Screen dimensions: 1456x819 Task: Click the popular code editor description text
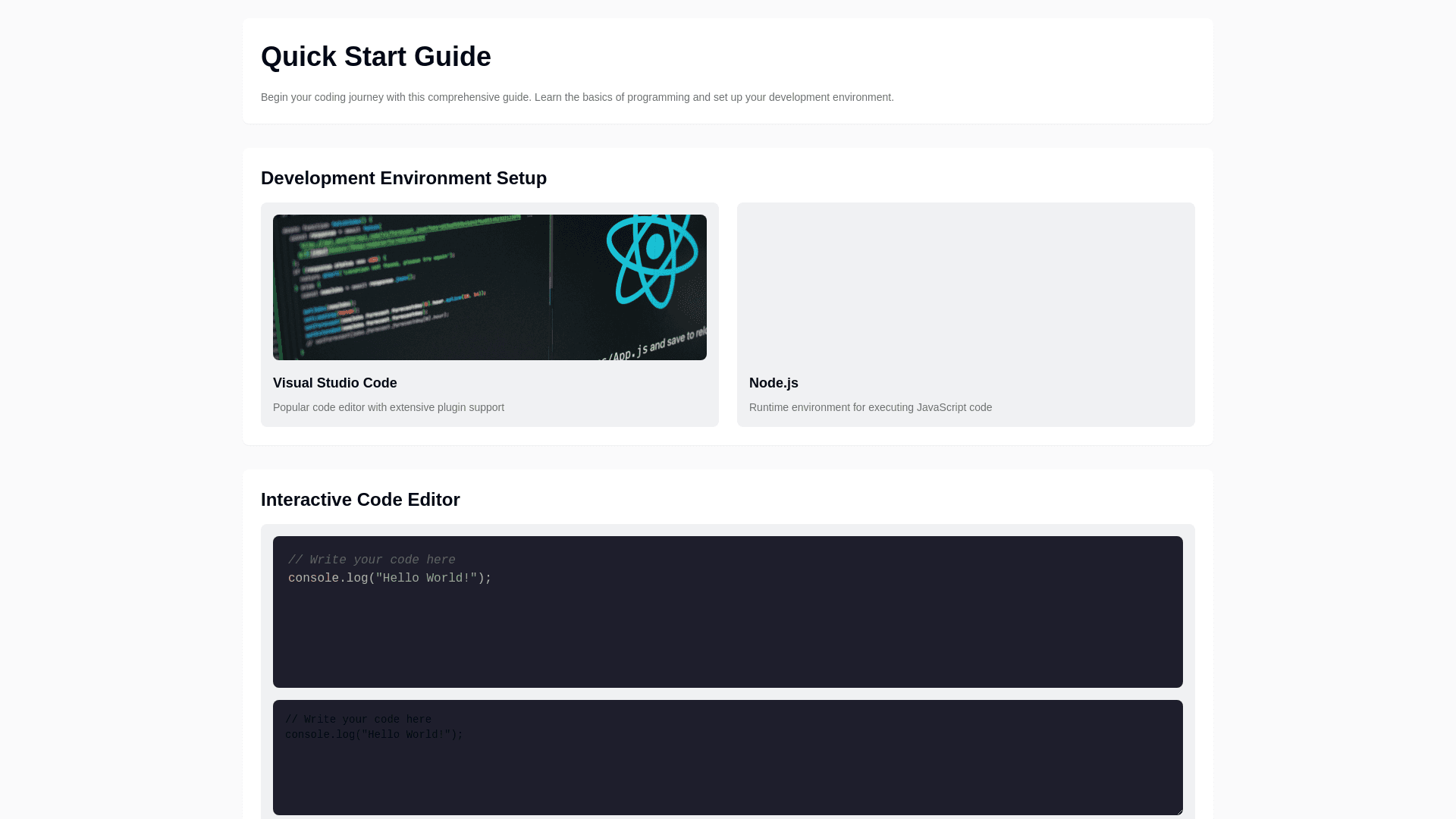point(388,407)
